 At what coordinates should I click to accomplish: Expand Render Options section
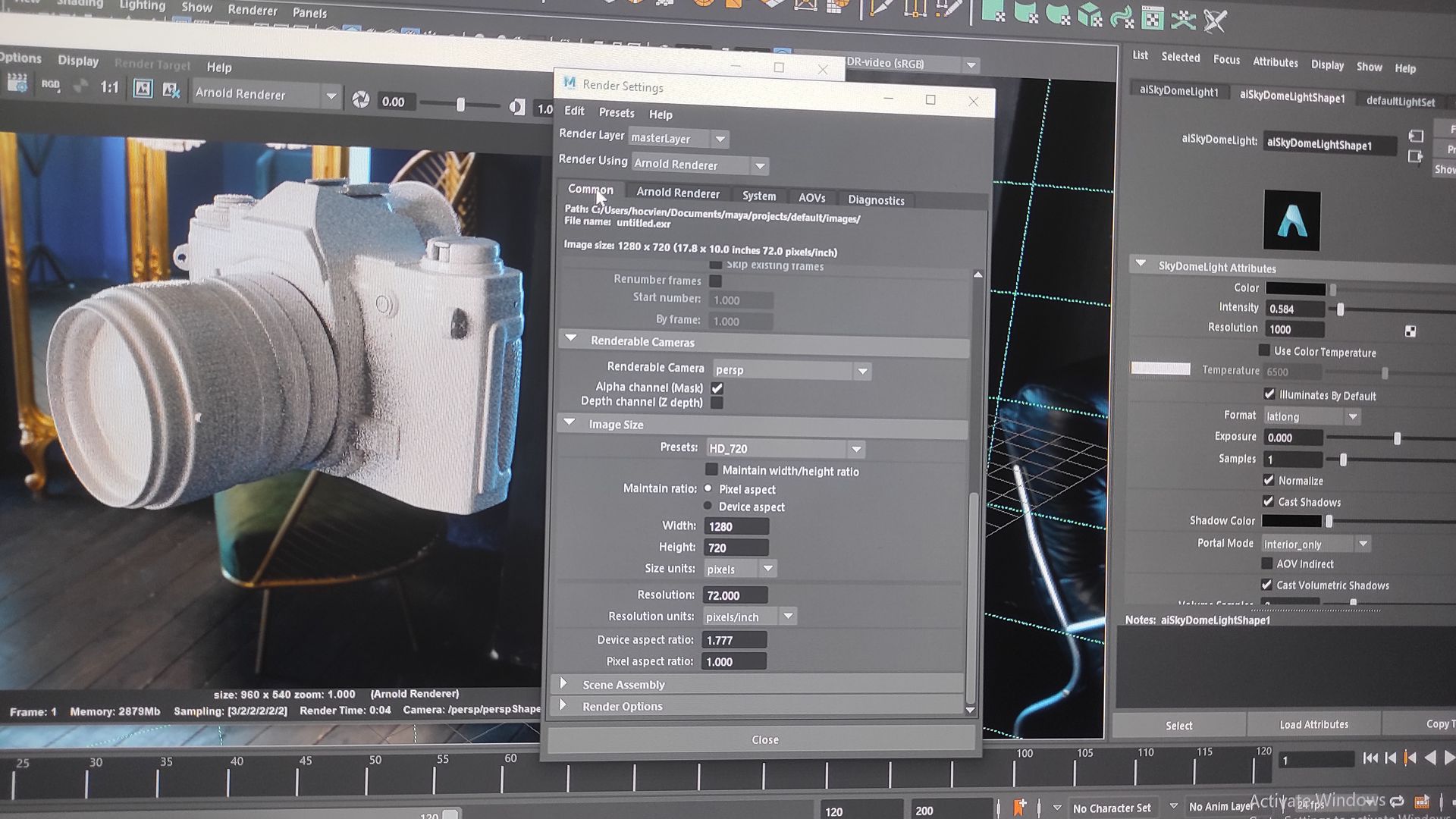[x=563, y=705]
